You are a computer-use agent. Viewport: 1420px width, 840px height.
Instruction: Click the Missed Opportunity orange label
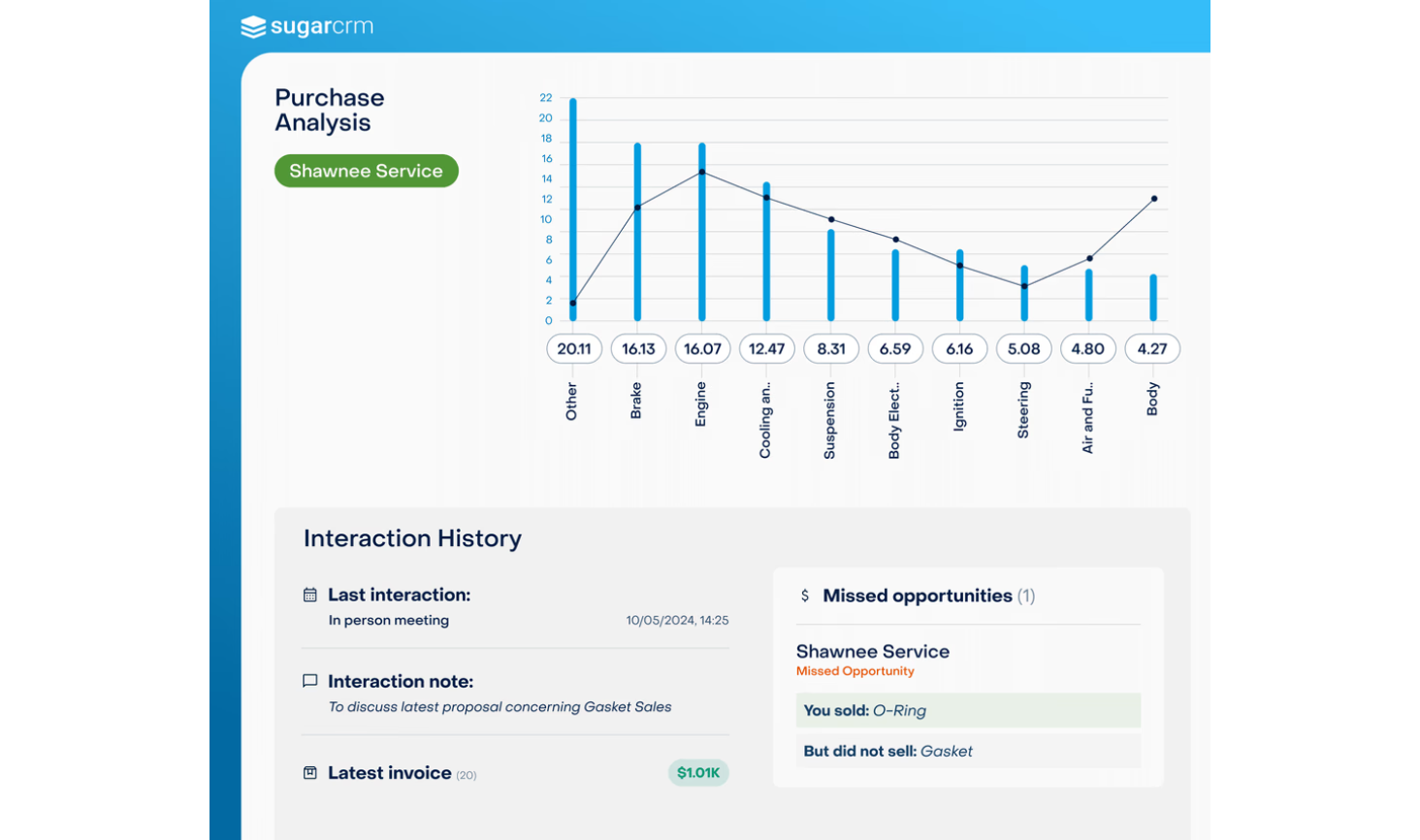[855, 671]
